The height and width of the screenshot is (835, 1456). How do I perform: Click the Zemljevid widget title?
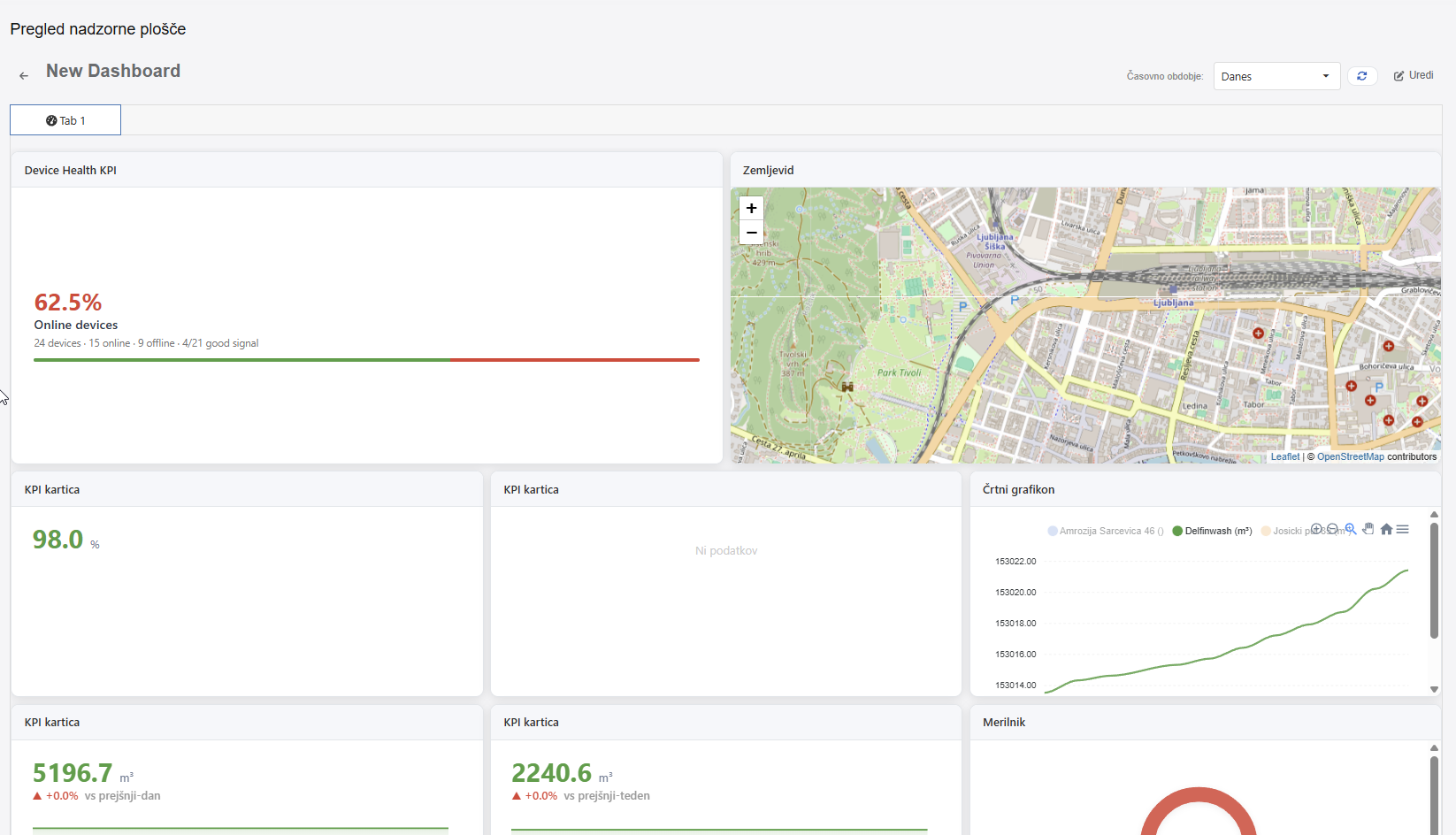pyautogui.click(x=769, y=171)
